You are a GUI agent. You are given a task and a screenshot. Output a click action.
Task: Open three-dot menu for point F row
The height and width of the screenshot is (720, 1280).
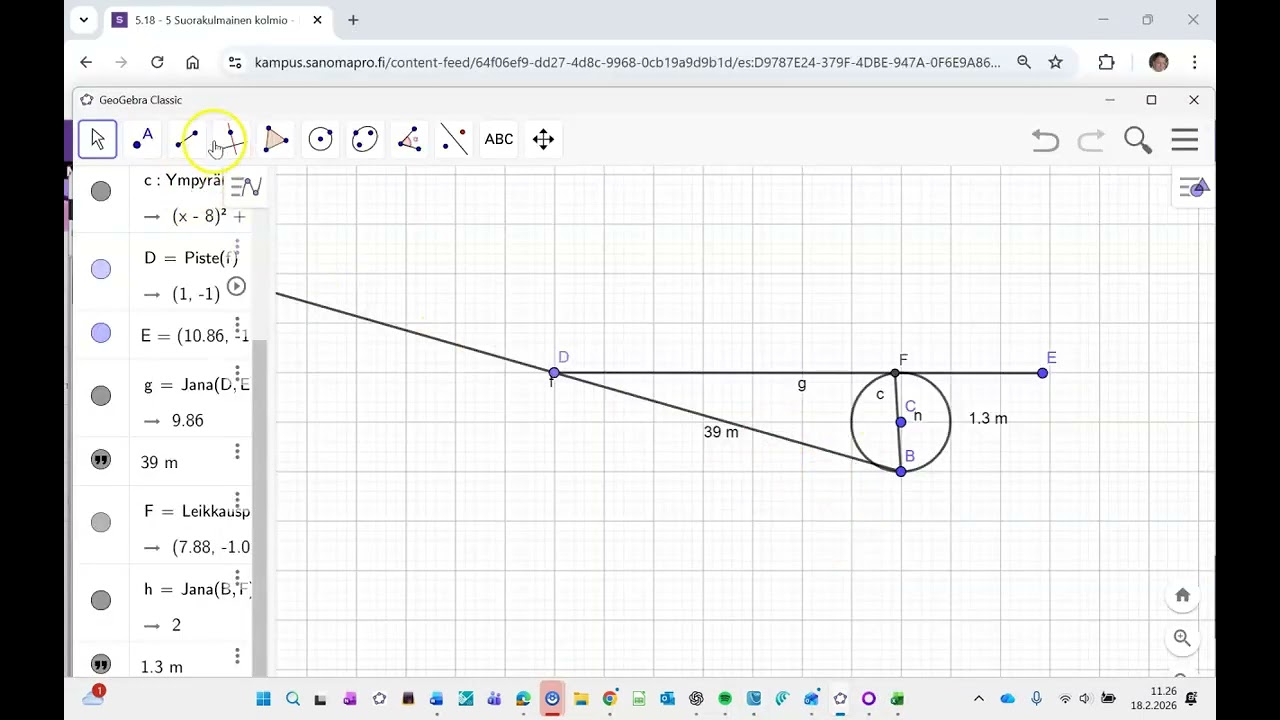[237, 501]
